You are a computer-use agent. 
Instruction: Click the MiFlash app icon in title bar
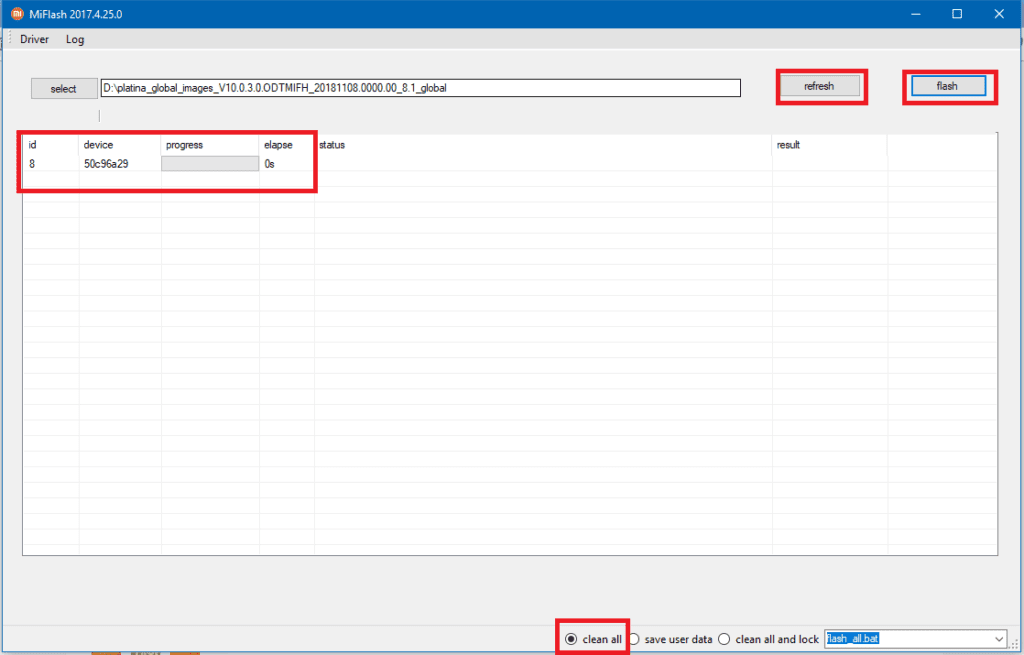click(17, 14)
